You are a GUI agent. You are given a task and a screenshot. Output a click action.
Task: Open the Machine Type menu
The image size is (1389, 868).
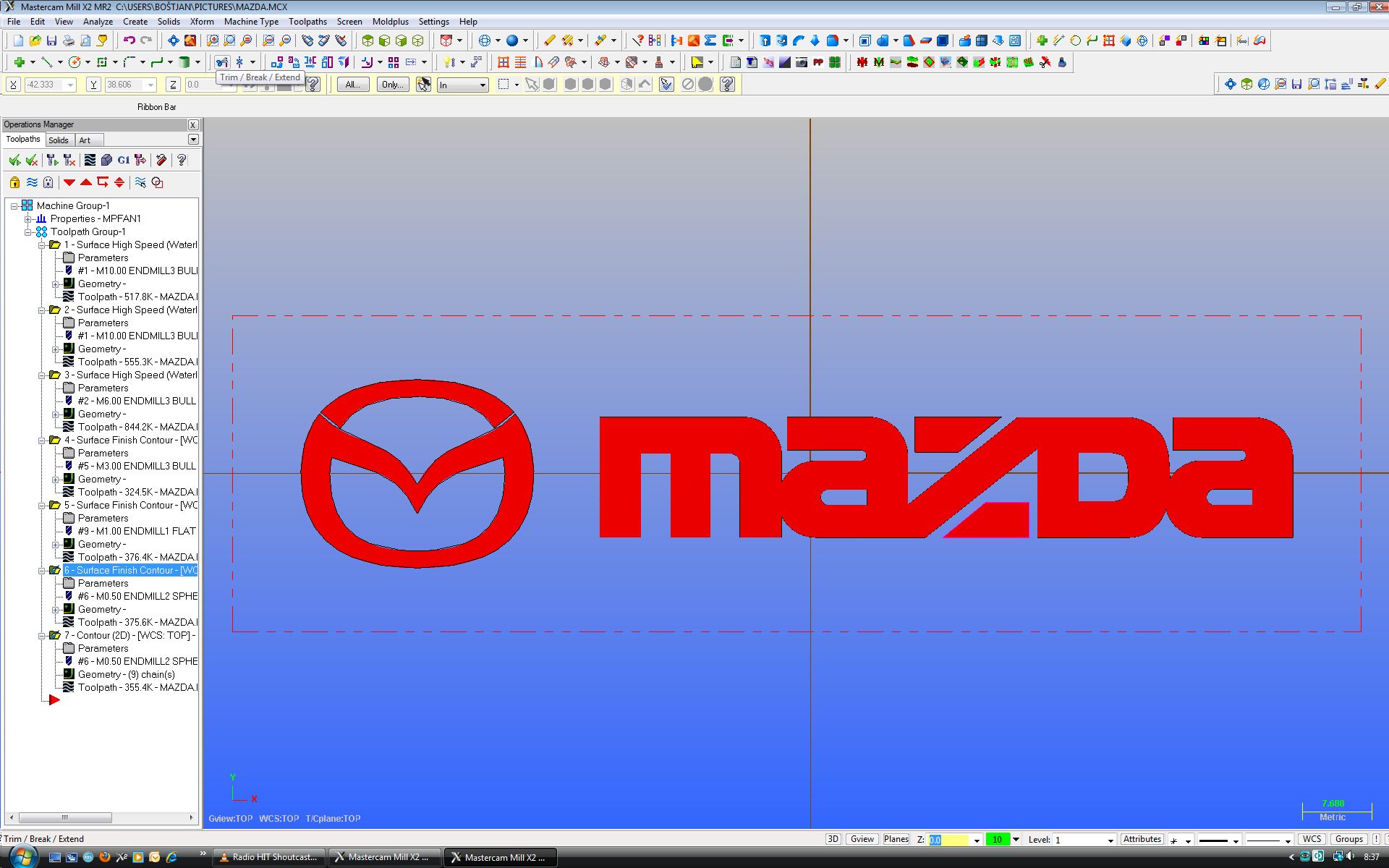click(x=251, y=22)
